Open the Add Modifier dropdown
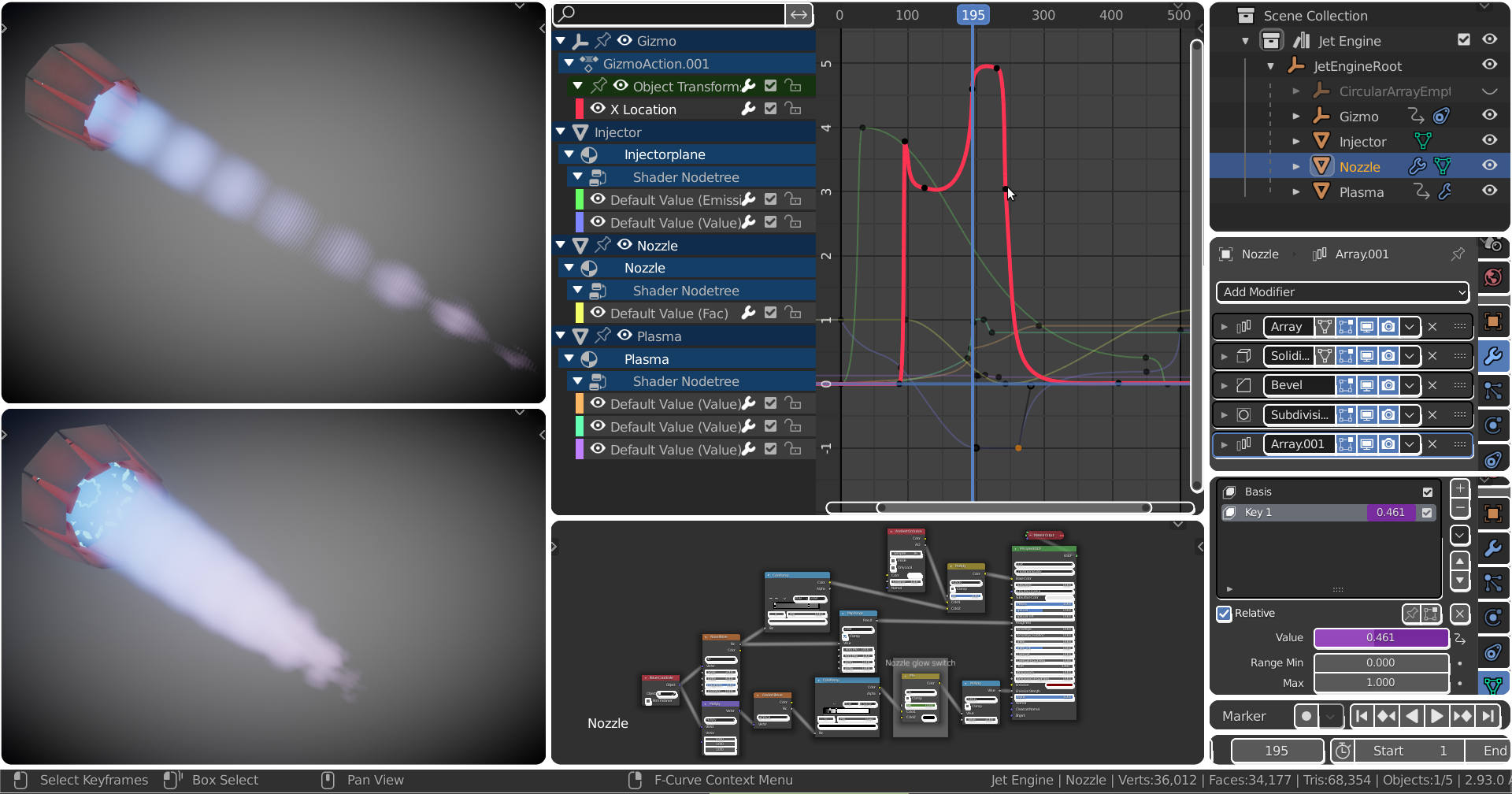Screen dimensions: 1512x794 point(1341,291)
